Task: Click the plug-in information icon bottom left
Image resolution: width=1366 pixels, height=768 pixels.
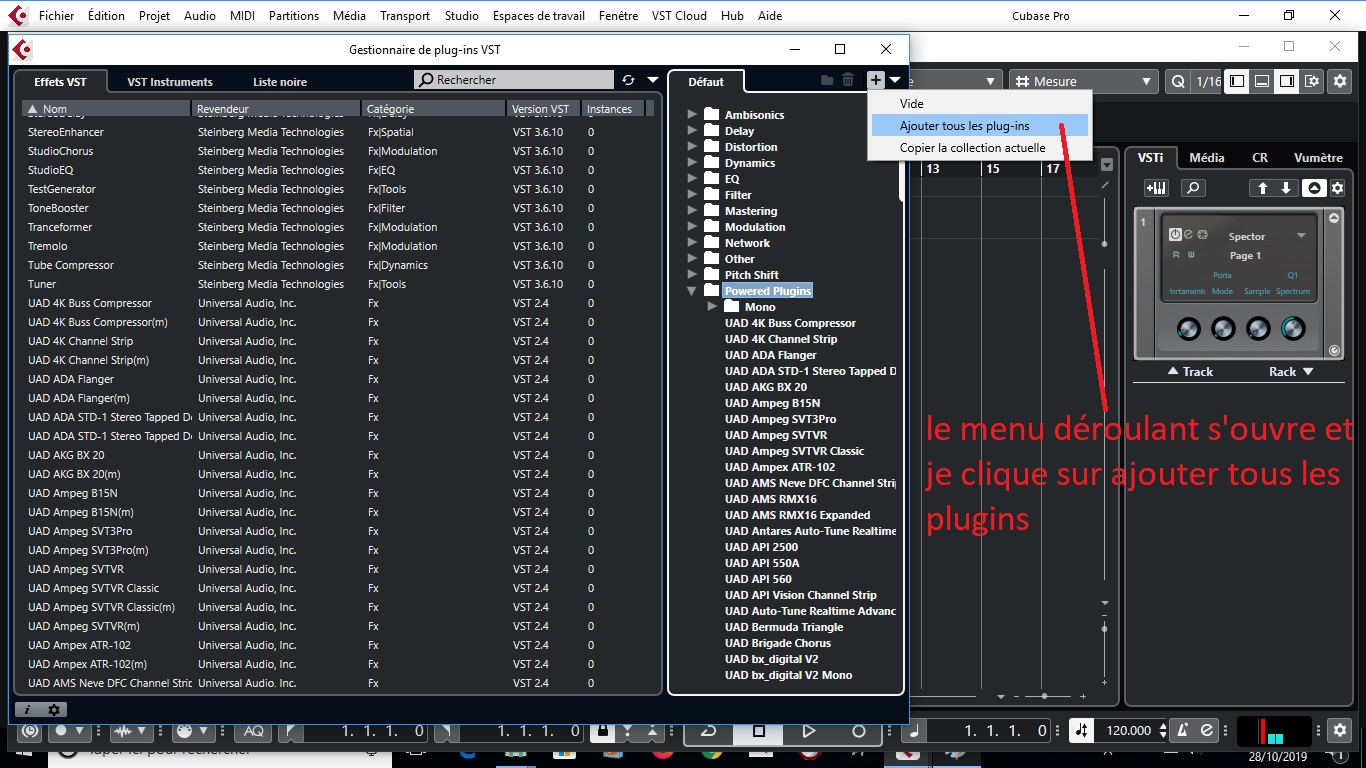Action: tap(25, 708)
